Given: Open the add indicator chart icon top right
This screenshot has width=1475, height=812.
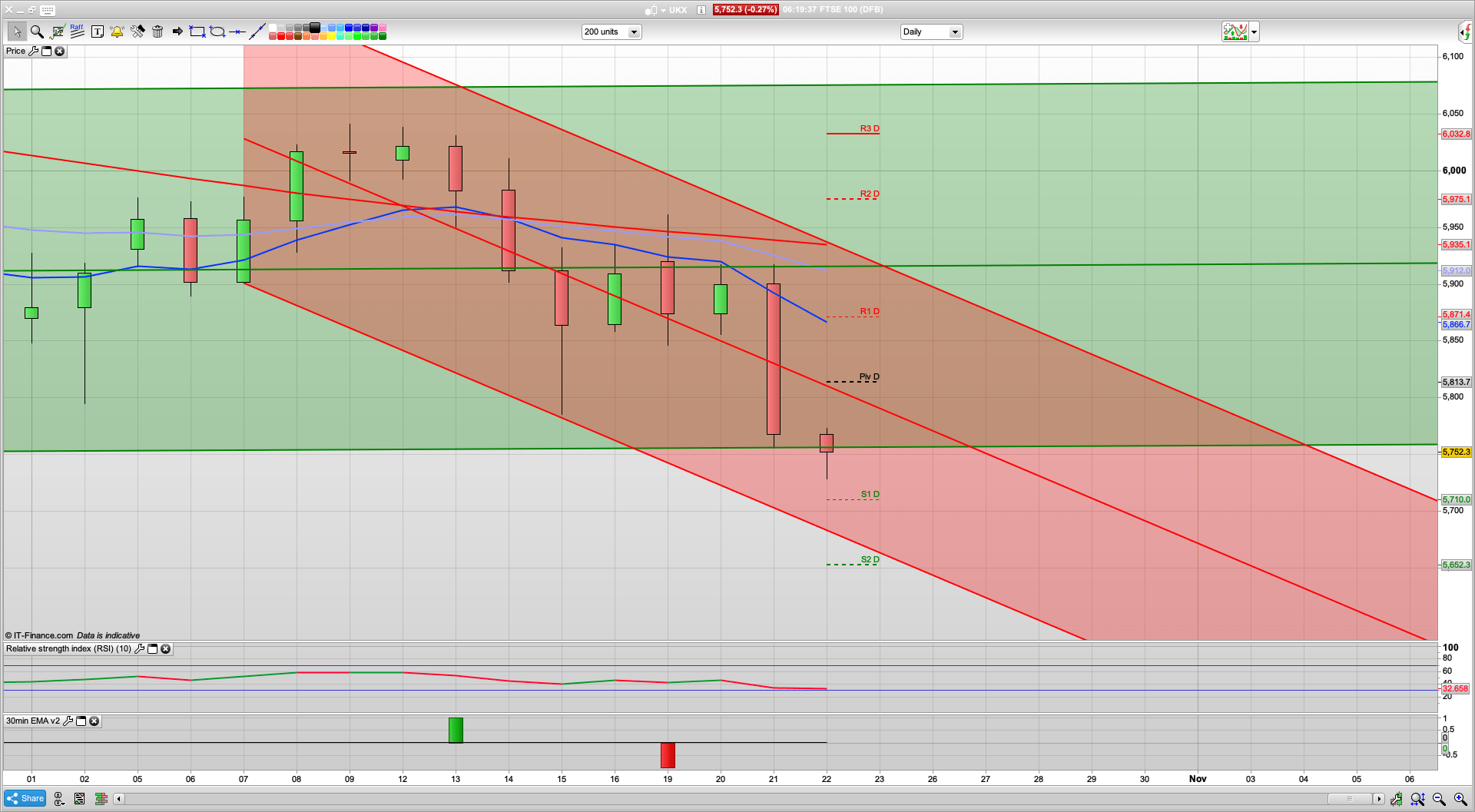Looking at the screenshot, I should [x=1235, y=31].
